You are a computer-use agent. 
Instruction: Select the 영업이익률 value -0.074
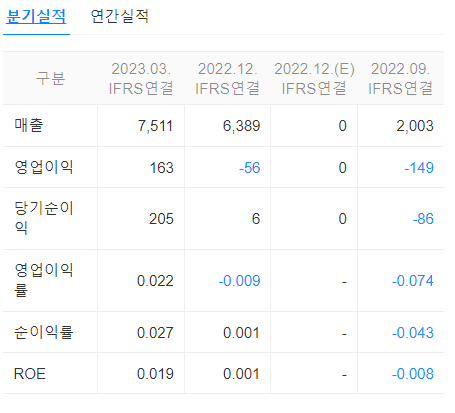tap(413, 281)
